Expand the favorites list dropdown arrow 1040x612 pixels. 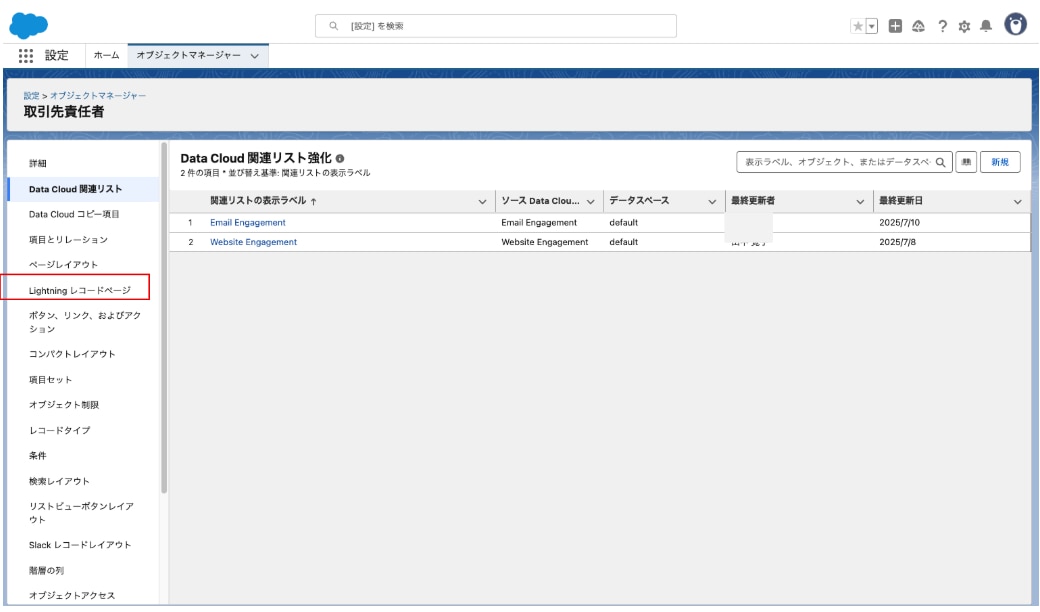pos(871,26)
